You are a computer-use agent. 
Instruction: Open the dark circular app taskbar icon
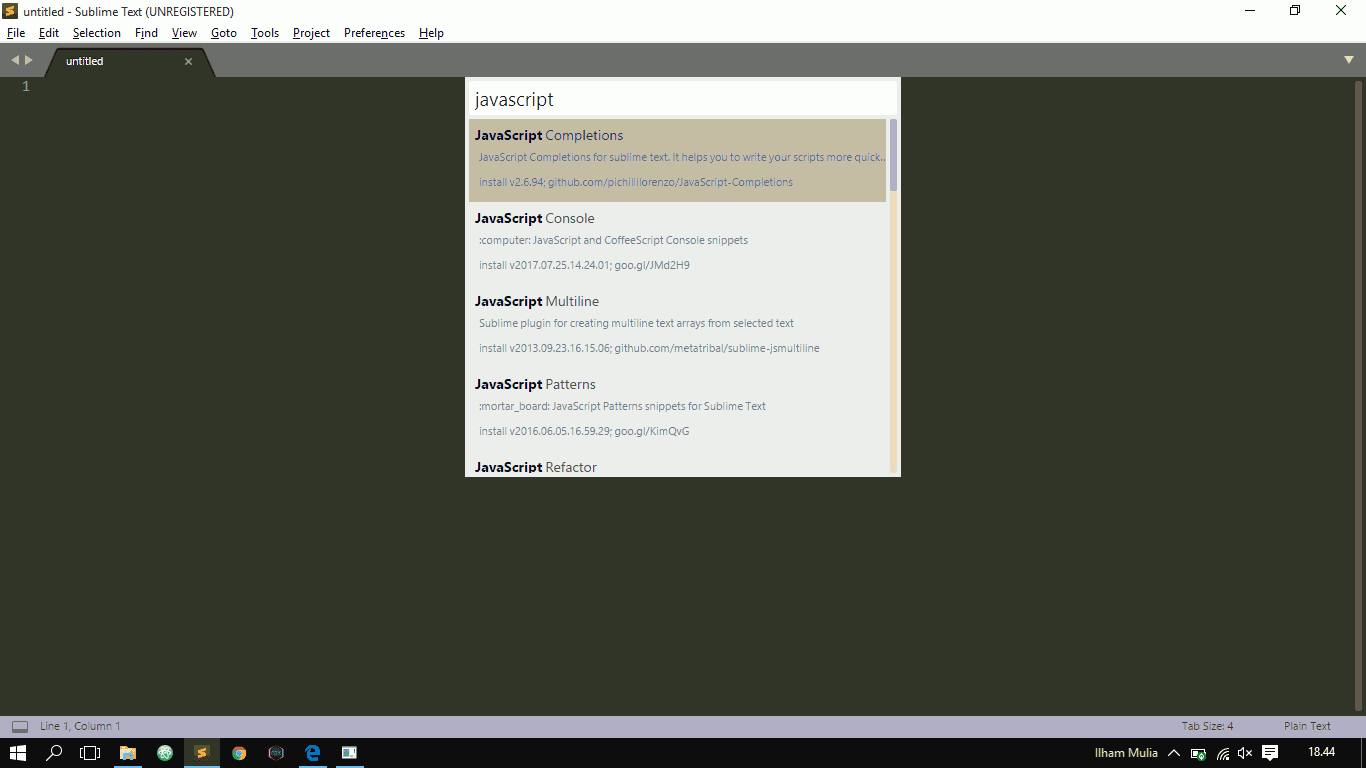tap(276, 753)
